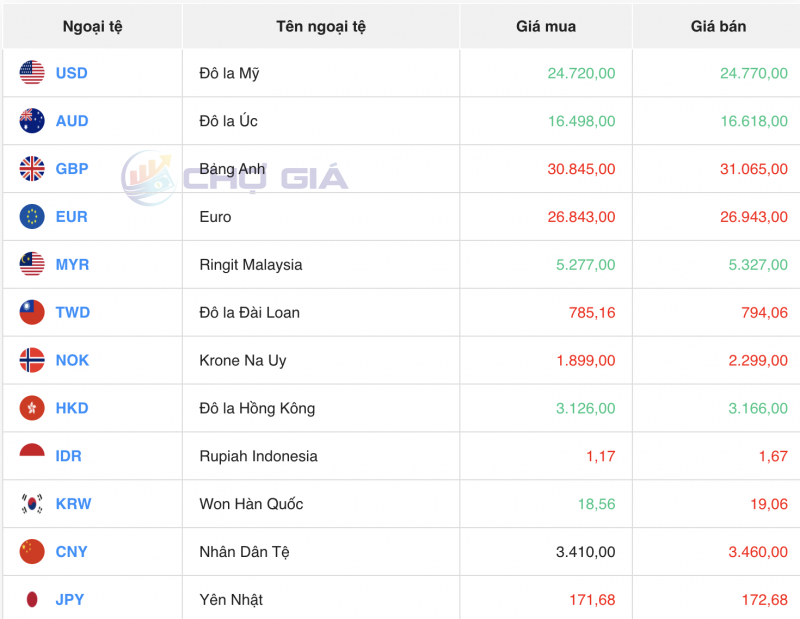Click the AUD Australian flag icon
This screenshot has width=800, height=619.
coord(30,120)
